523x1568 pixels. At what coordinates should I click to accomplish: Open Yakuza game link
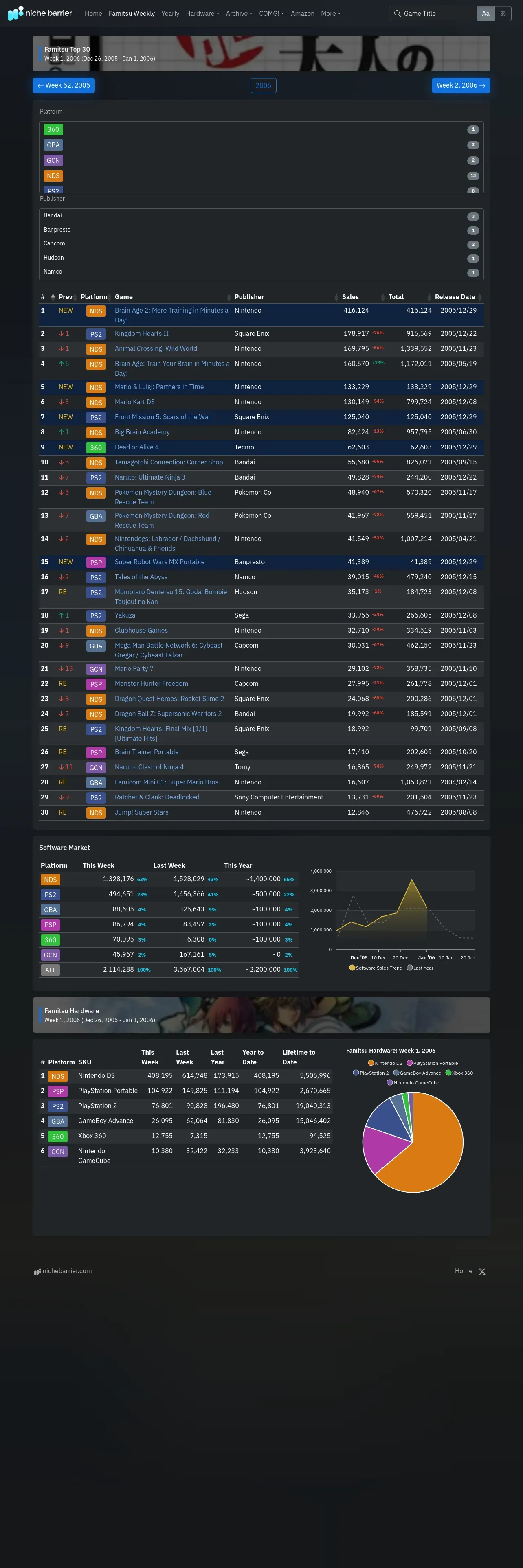point(125,615)
